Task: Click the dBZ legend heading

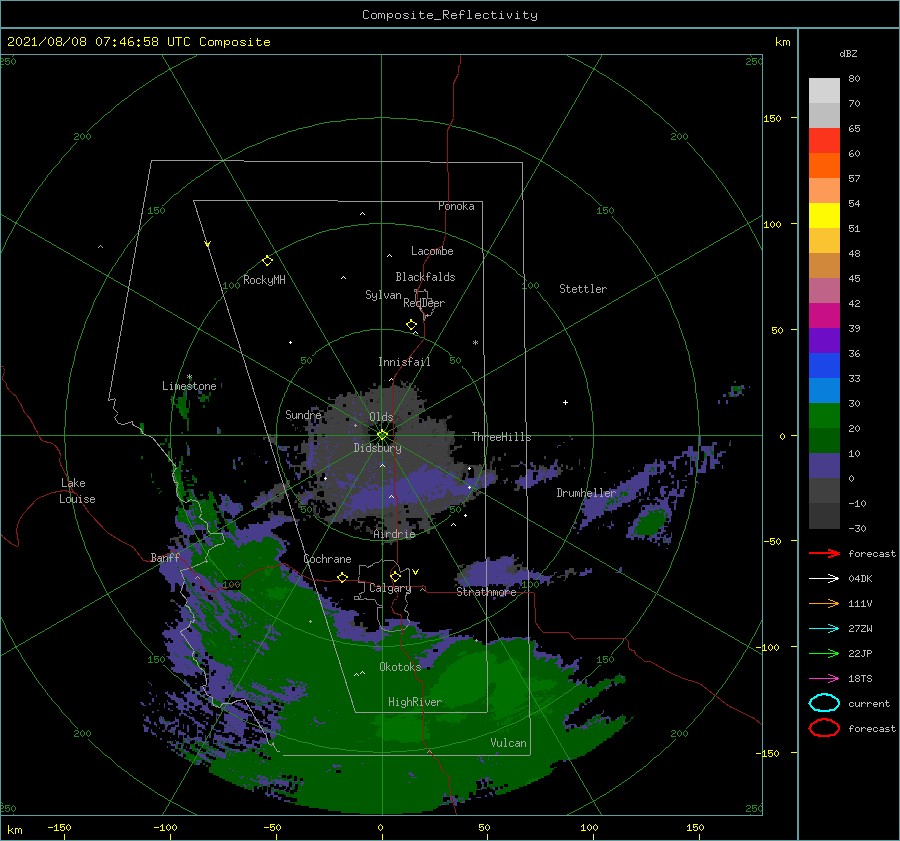Action: [848, 53]
